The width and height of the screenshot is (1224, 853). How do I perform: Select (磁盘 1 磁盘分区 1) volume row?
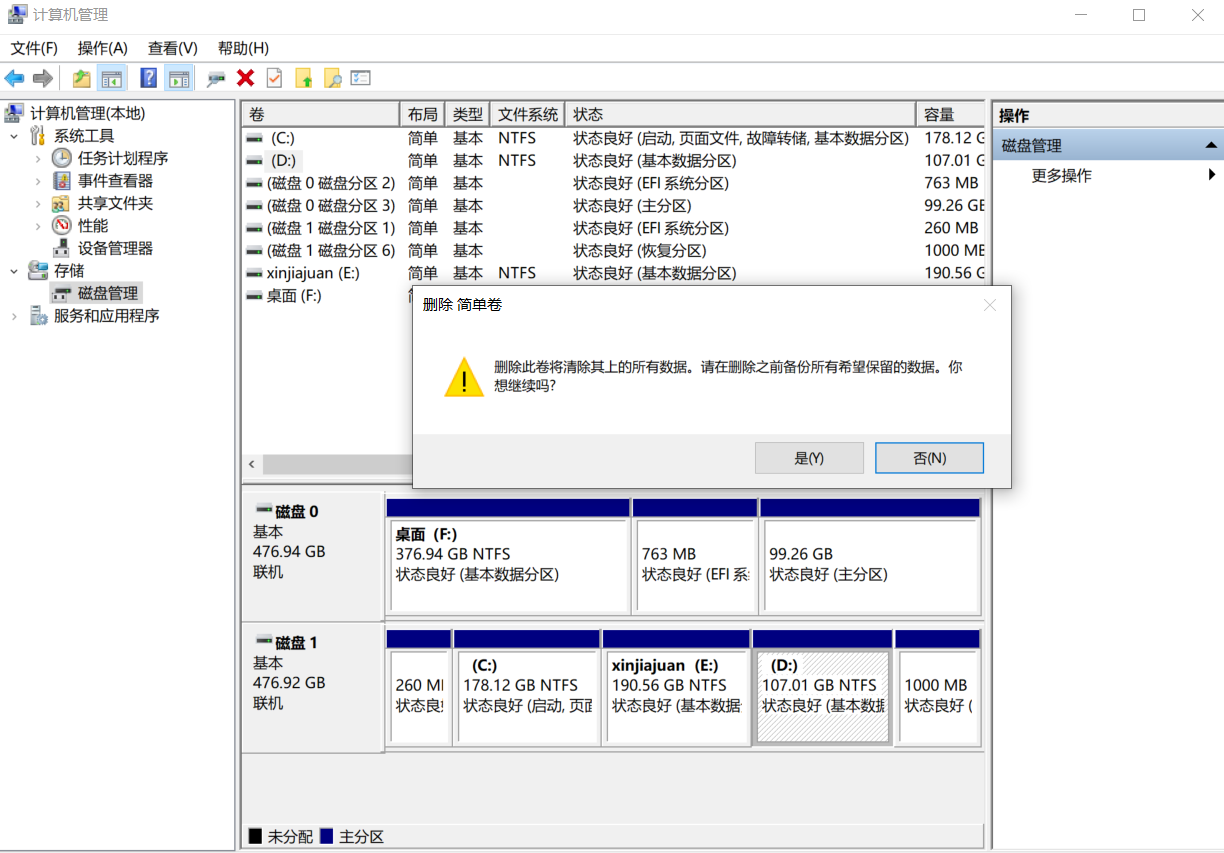pyautogui.click(x=615, y=228)
